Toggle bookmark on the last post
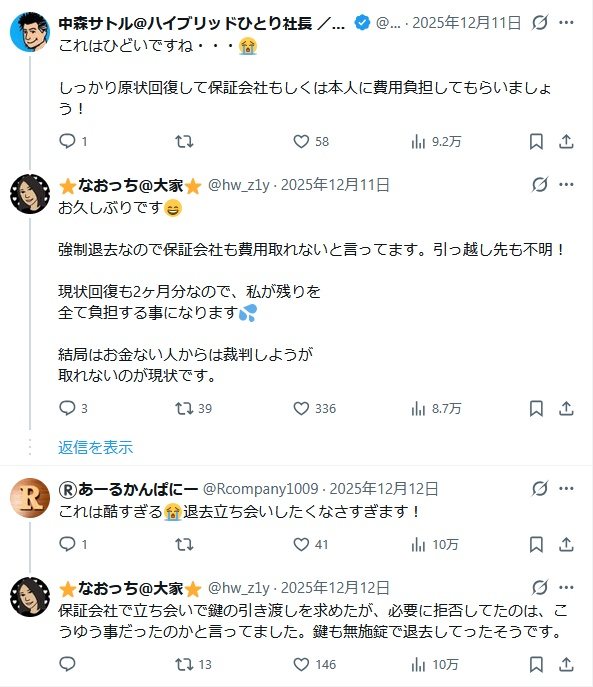The image size is (593, 687). (536, 664)
